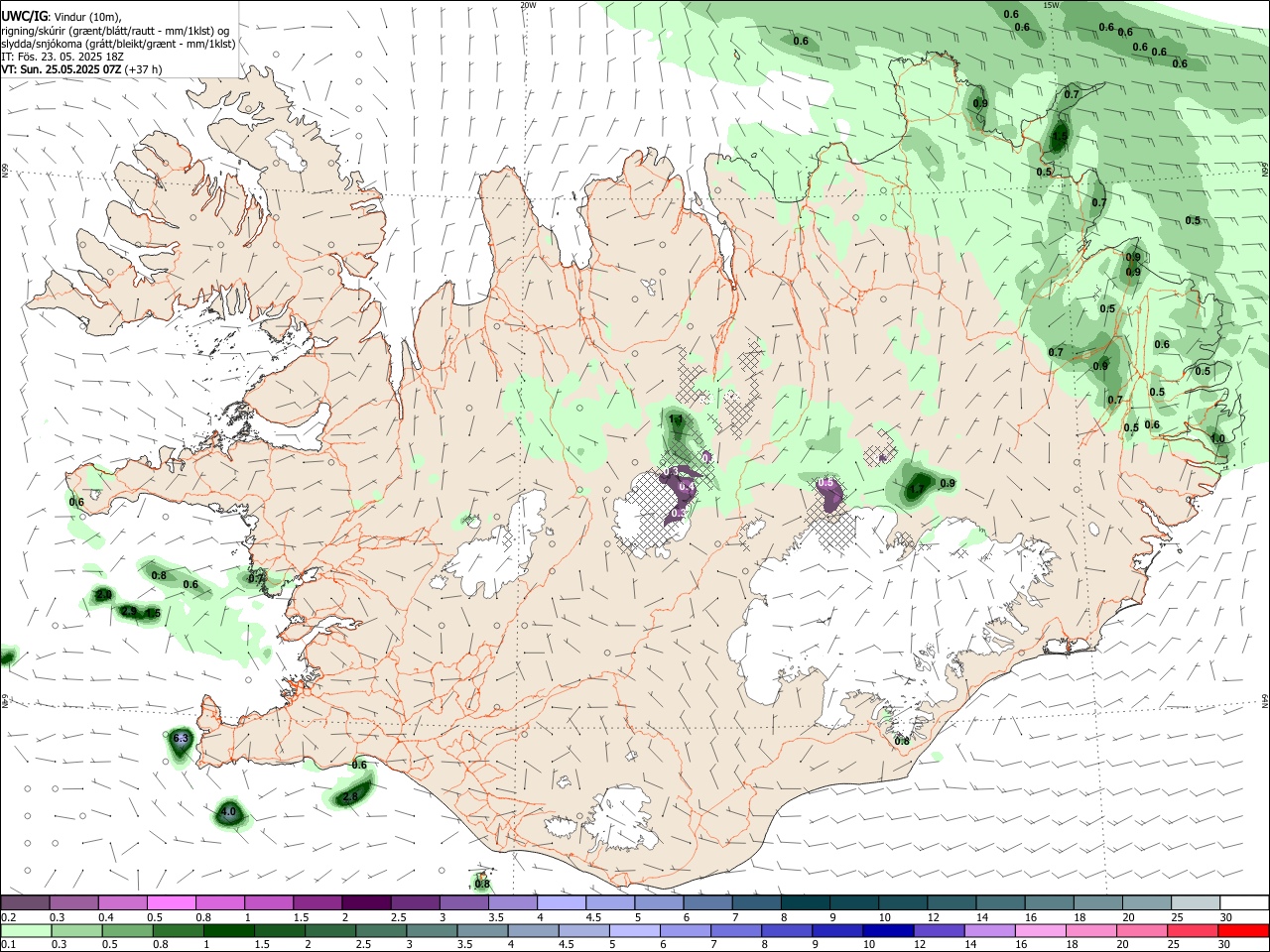
Task: Click the 0.9 value beside the 1.7 cell
Action: click(x=948, y=484)
